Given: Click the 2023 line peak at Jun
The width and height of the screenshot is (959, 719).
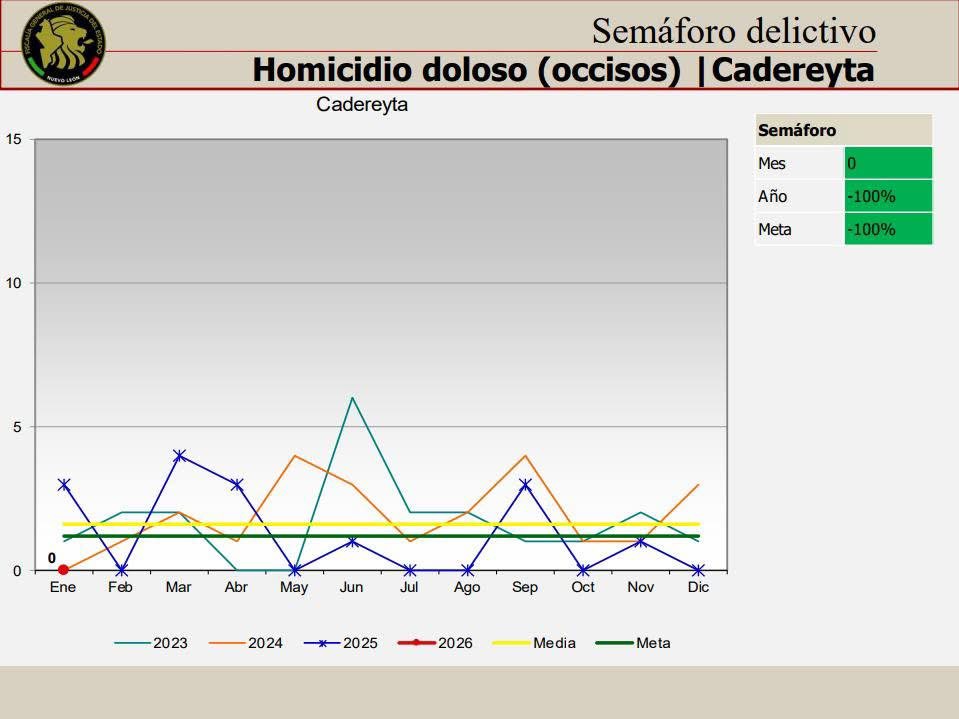Looking at the screenshot, I should [352, 398].
